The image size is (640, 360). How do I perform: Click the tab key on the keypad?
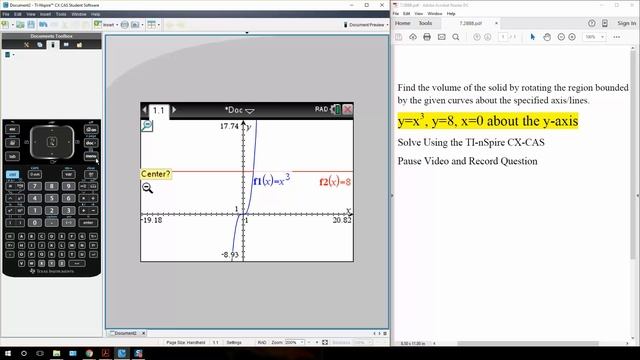pyautogui.click(x=12, y=156)
